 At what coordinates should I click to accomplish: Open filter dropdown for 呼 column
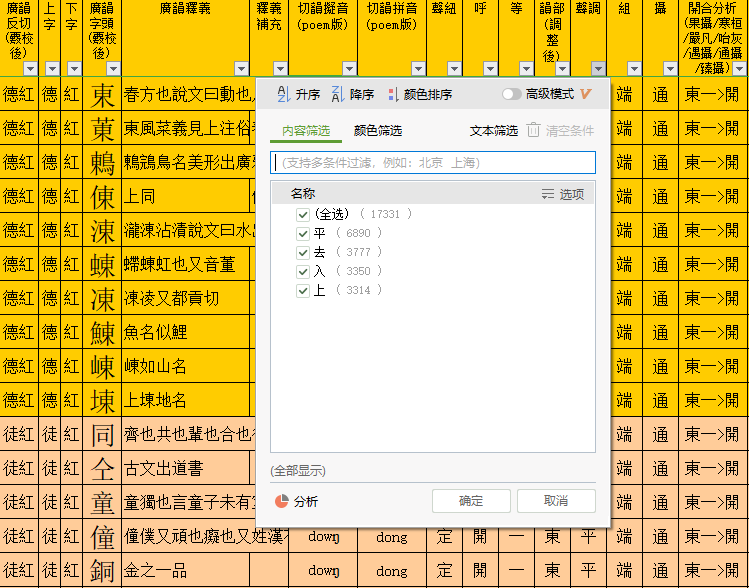(x=490, y=69)
